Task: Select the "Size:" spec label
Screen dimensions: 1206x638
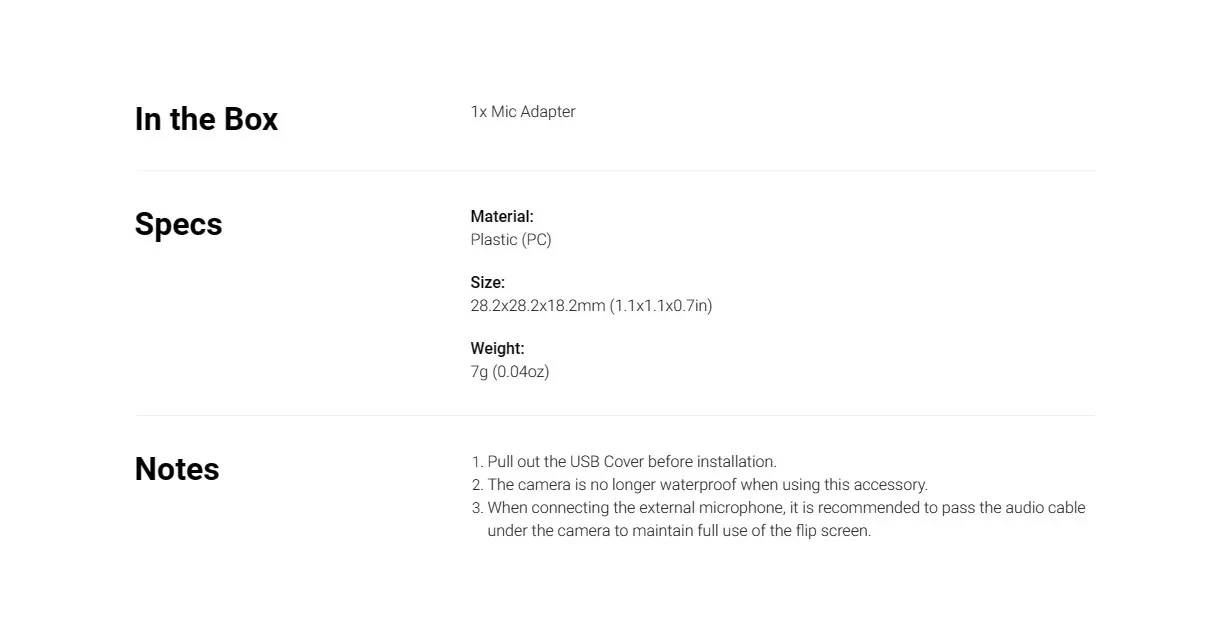Action: coord(487,283)
